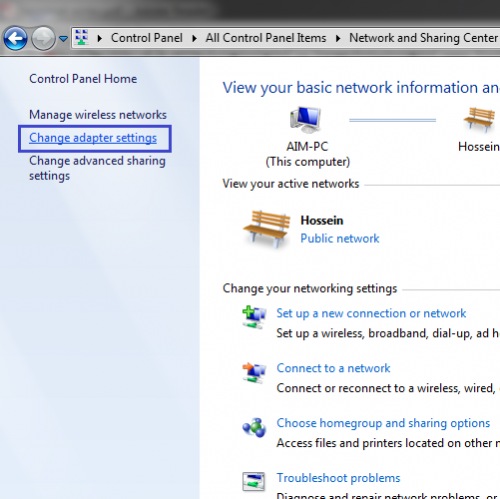Click the blue Back arrow button
Image resolution: width=500 pixels, height=499 pixels.
(x=15, y=38)
